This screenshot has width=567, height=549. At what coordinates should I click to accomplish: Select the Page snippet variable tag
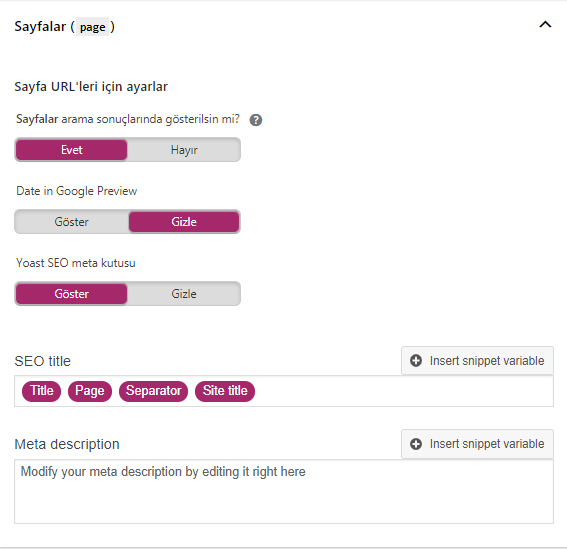point(90,391)
